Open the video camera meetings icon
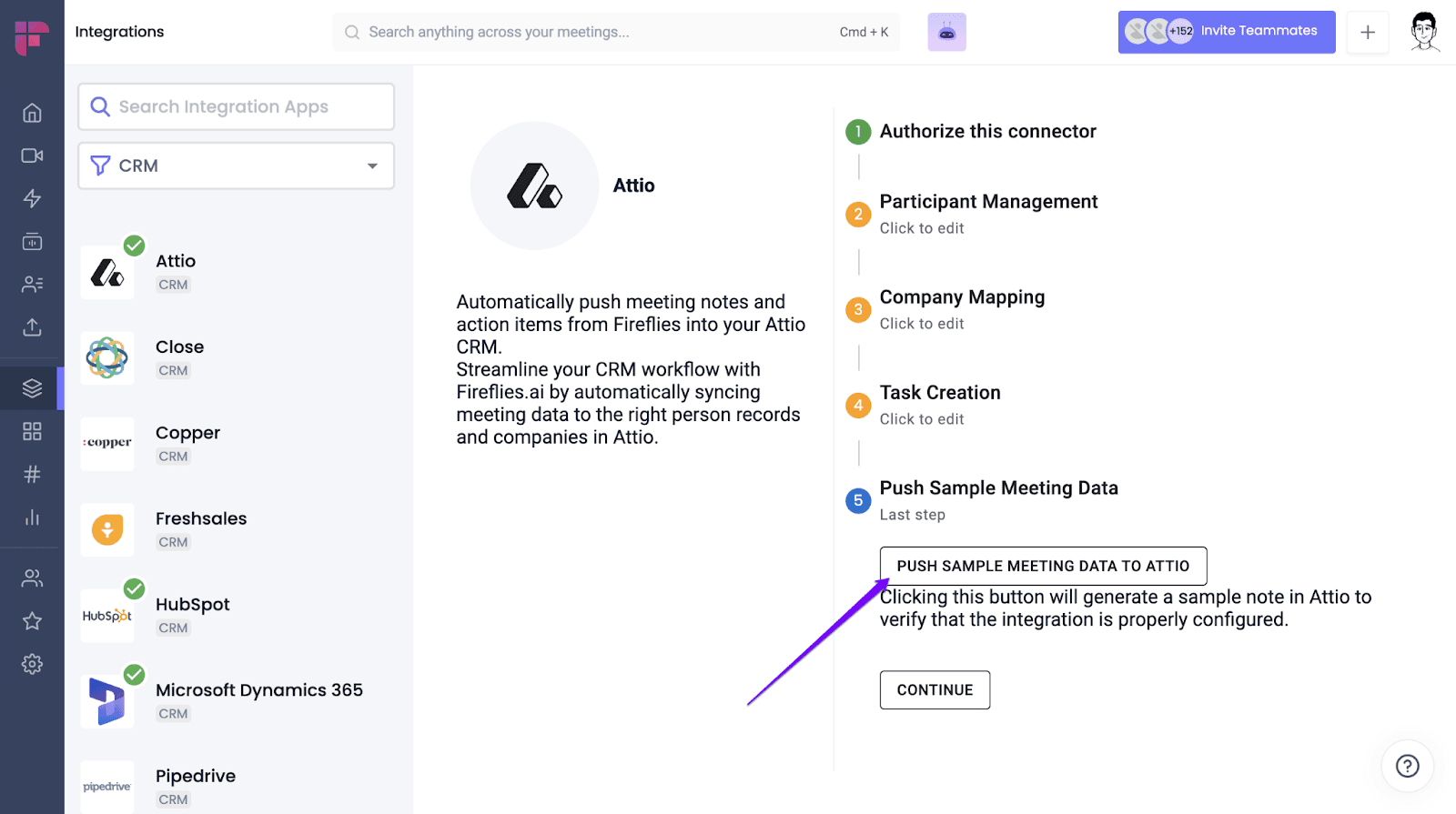Screen dimensions: 1456x814 [x=32, y=156]
